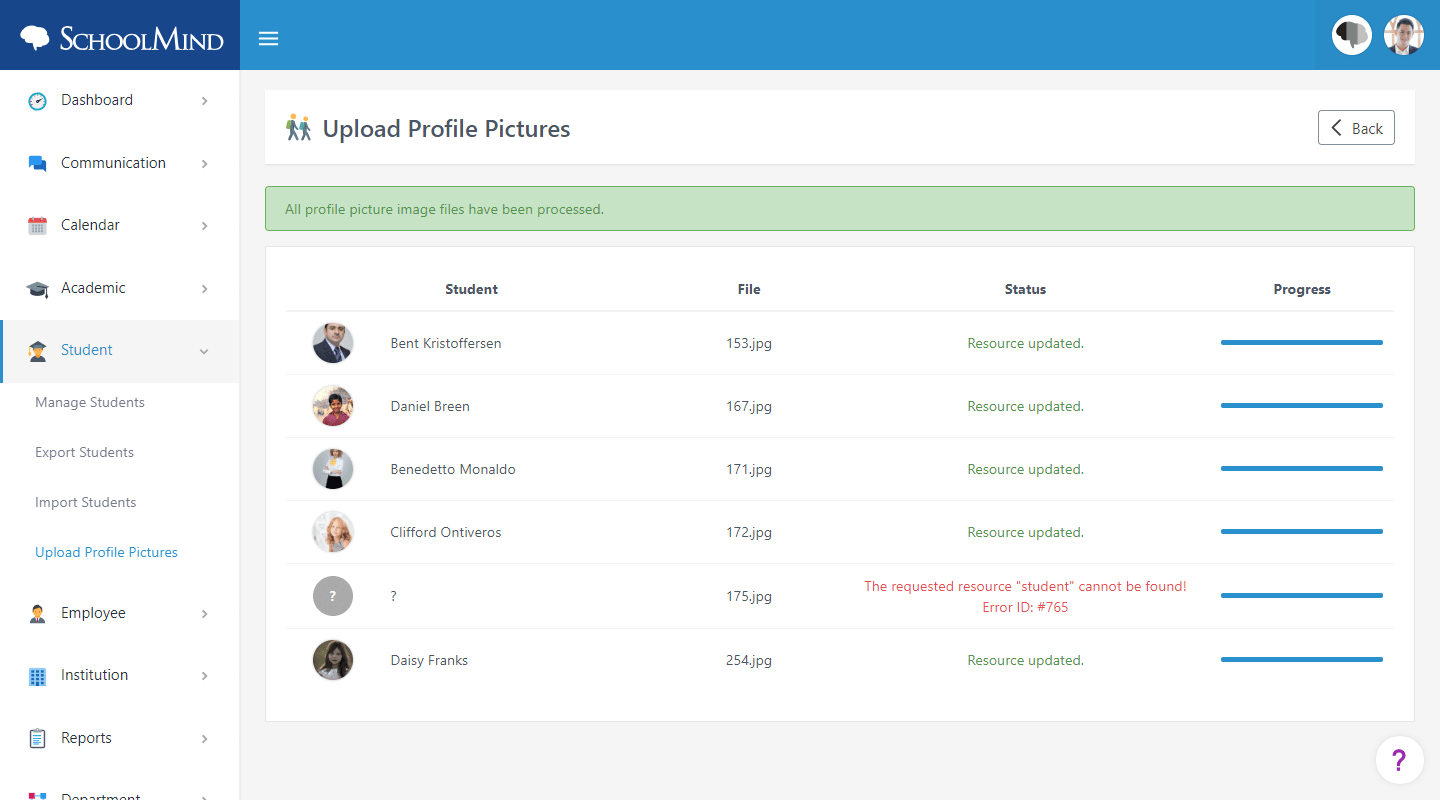Click the Employee person icon
Viewport: 1440px width, 800px height.
(37, 614)
